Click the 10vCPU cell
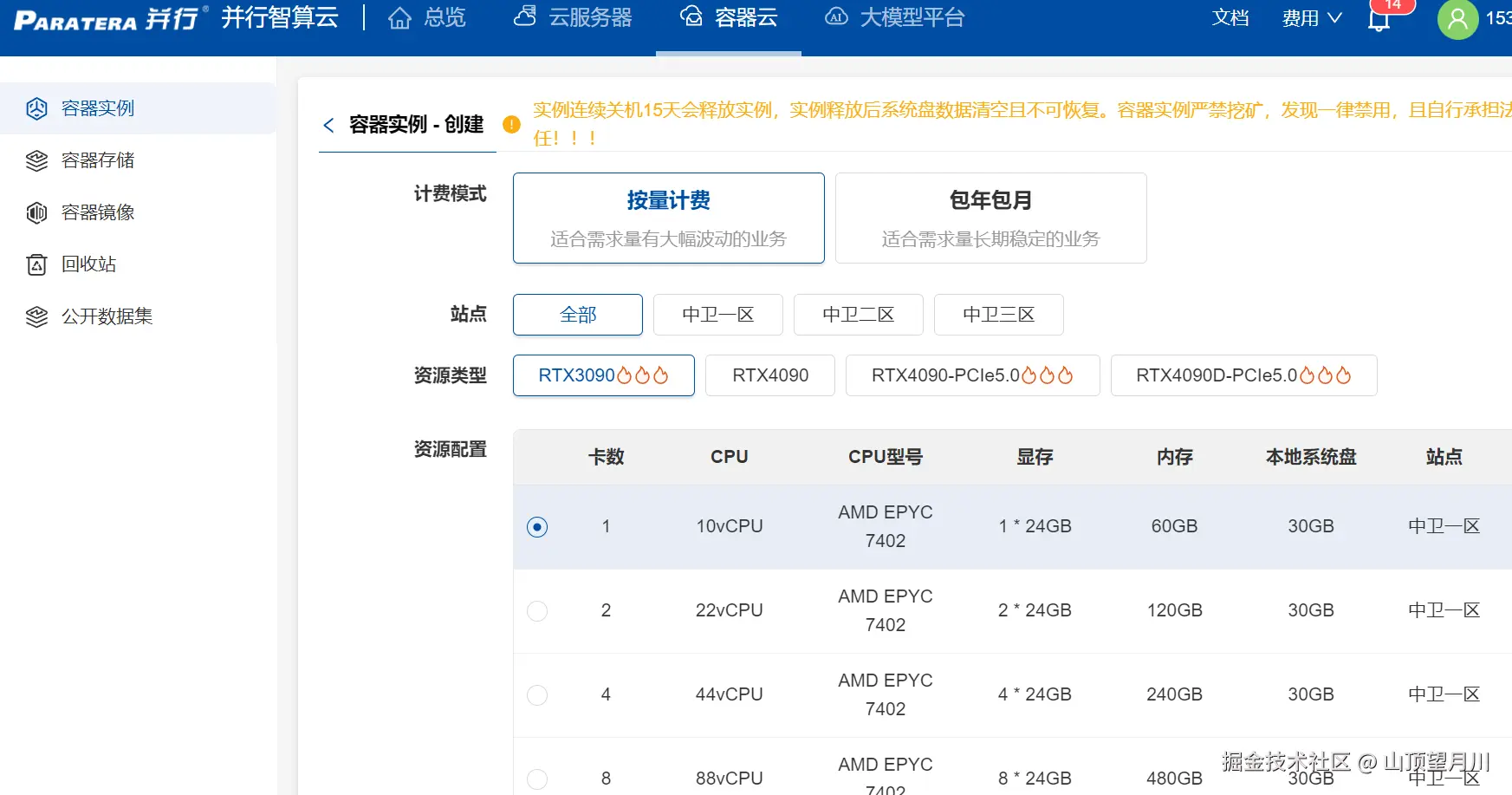 click(730, 526)
